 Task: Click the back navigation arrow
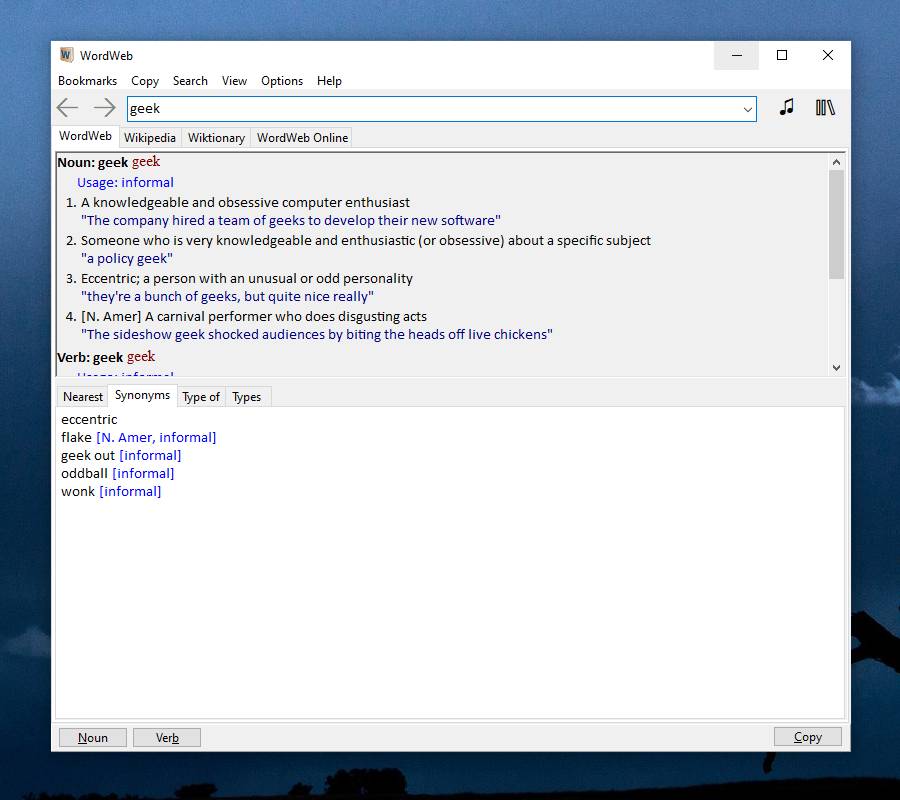click(x=68, y=108)
